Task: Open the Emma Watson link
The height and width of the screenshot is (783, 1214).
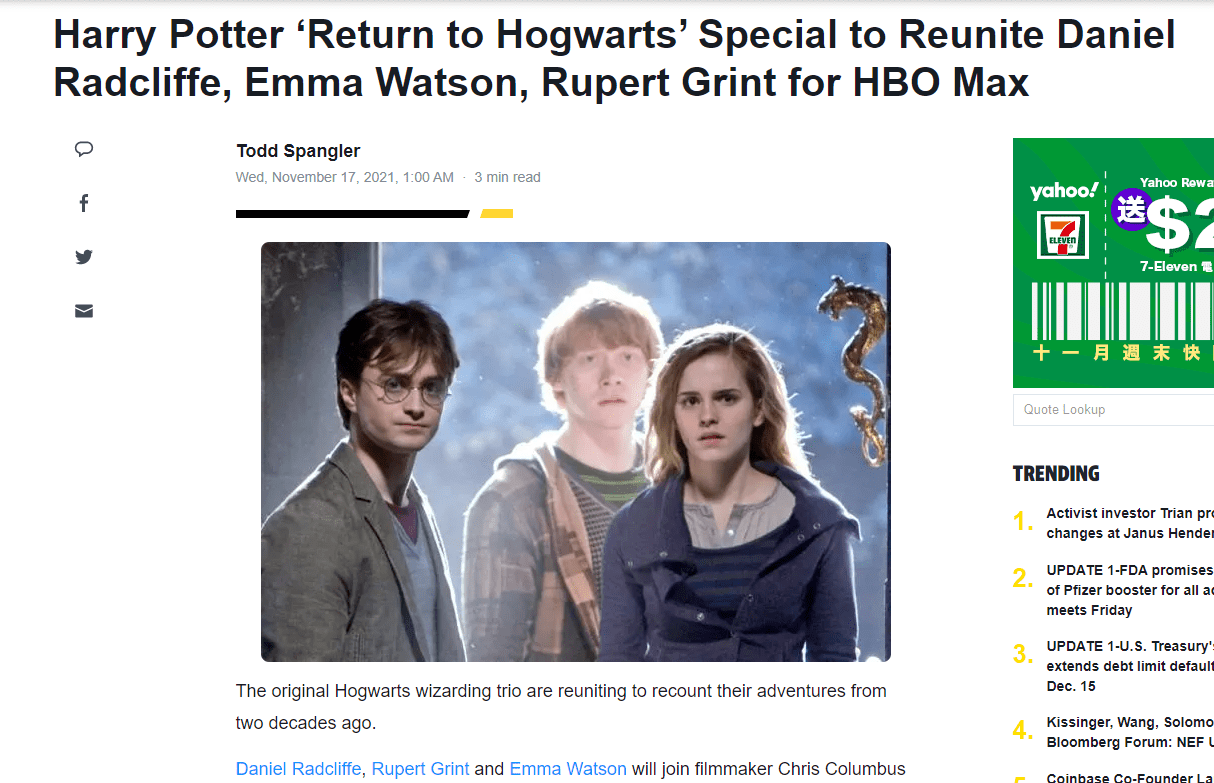Action: (x=568, y=769)
